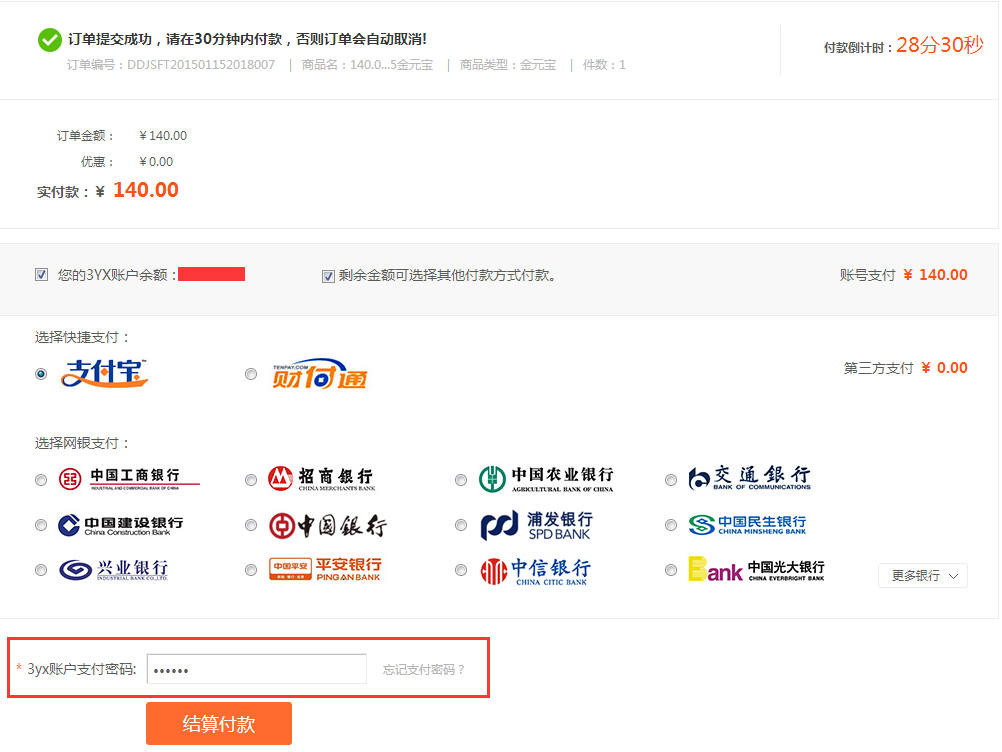
Task: Toggle the 剩余金额可选择其他付款方式 checkbox
Action: tap(328, 276)
